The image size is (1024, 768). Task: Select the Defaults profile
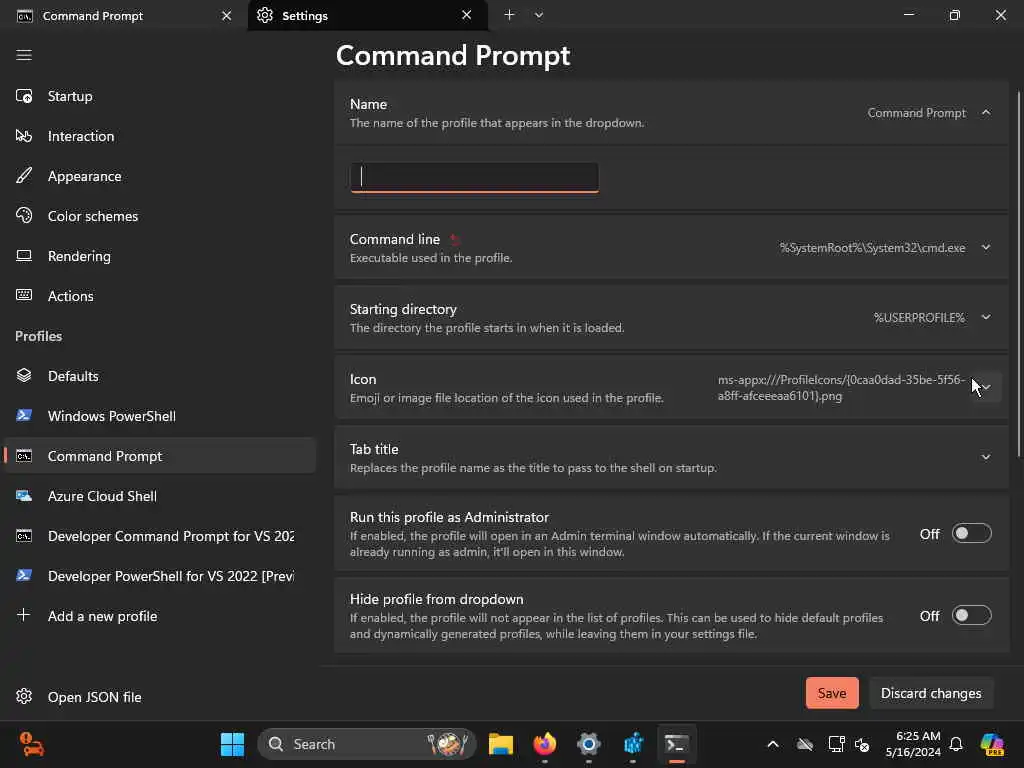pyautogui.click(x=160, y=376)
